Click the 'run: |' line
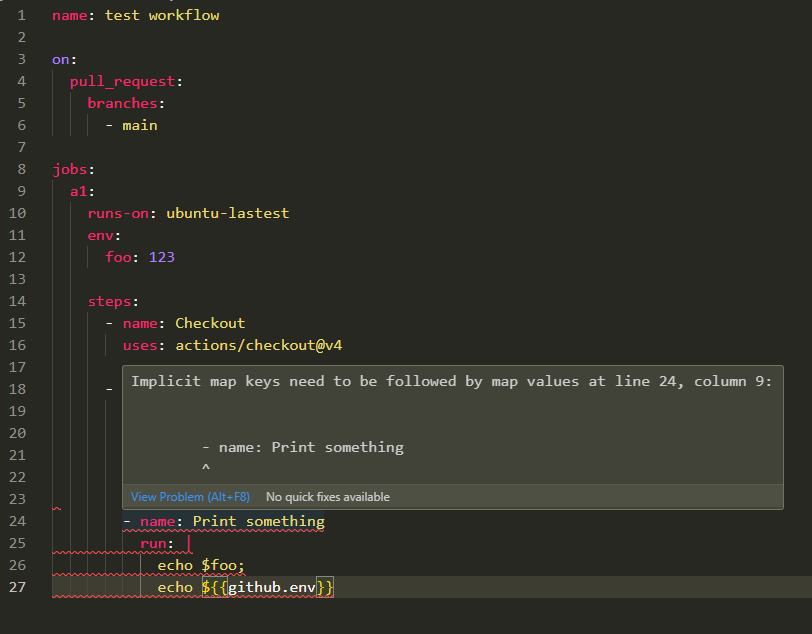 166,543
